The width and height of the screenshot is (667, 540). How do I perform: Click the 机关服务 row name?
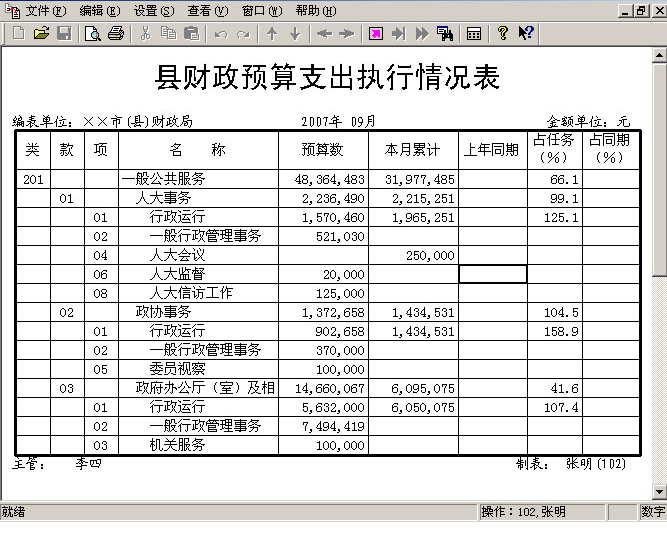[177, 445]
